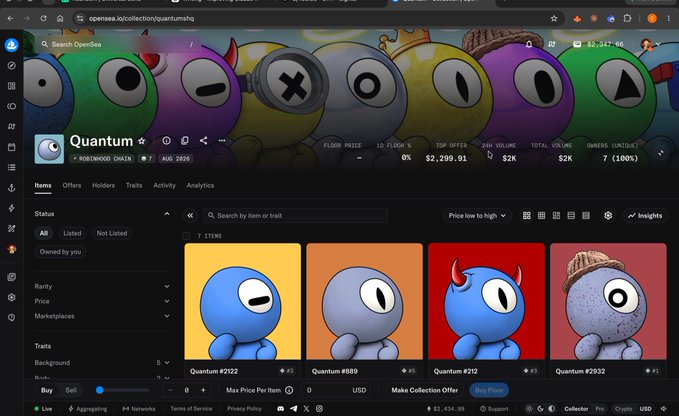Screen dimensions: 679x416
Task: Open the Insights panel
Action: pyautogui.click(x=645, y=216)
